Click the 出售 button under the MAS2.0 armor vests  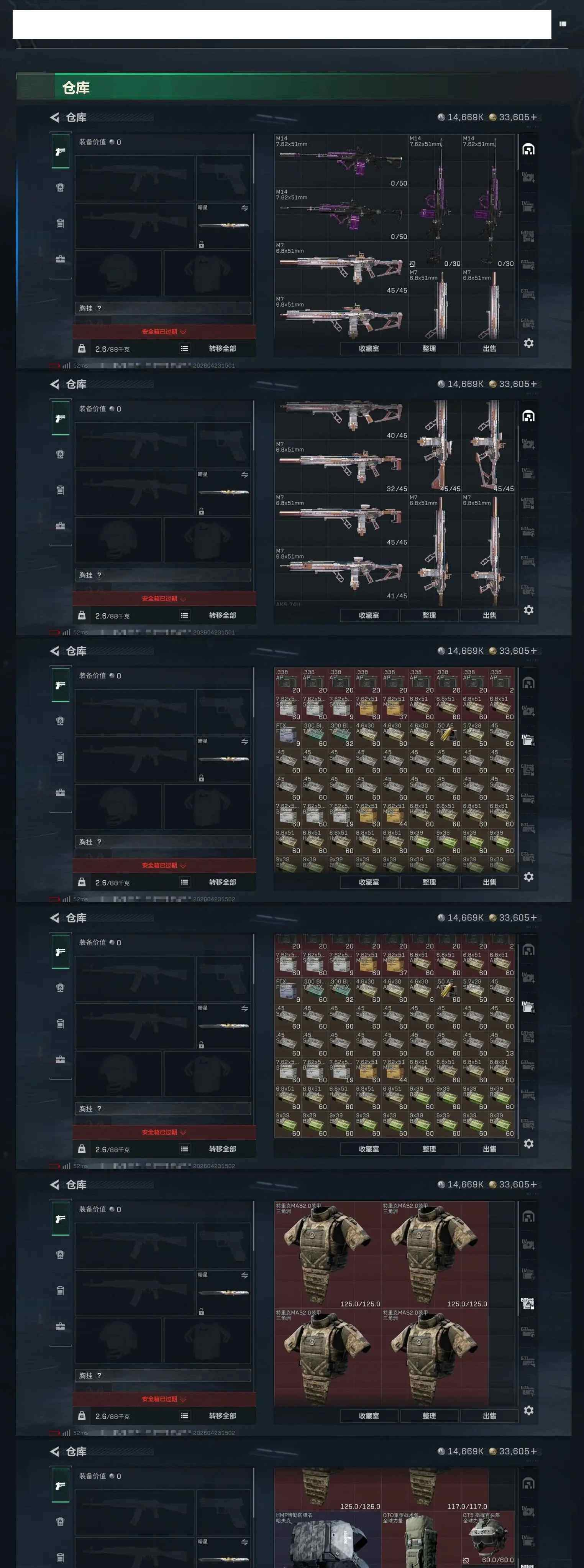489,1416
